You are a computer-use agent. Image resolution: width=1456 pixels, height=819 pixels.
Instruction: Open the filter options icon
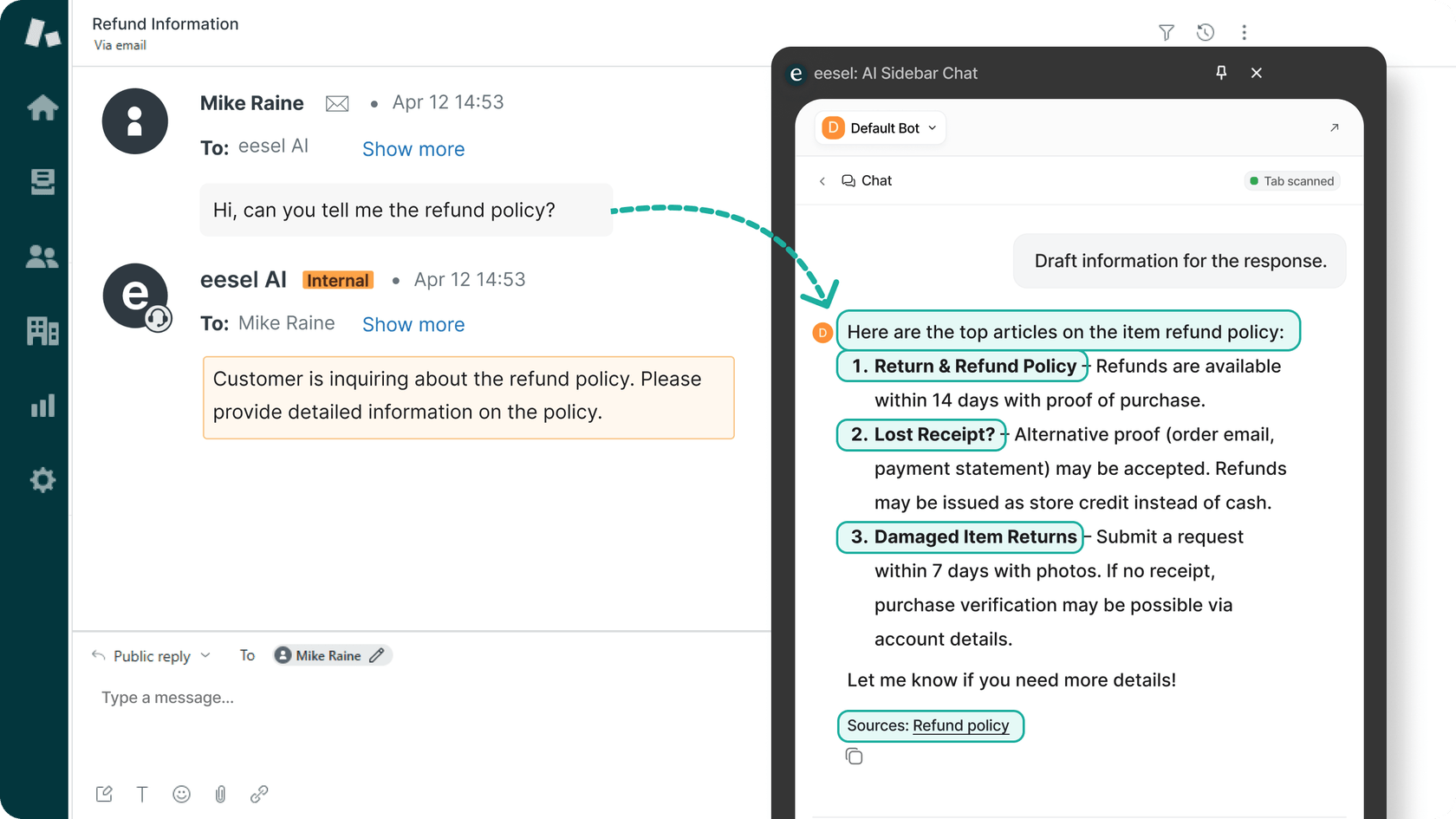[x=1166, y=32]
